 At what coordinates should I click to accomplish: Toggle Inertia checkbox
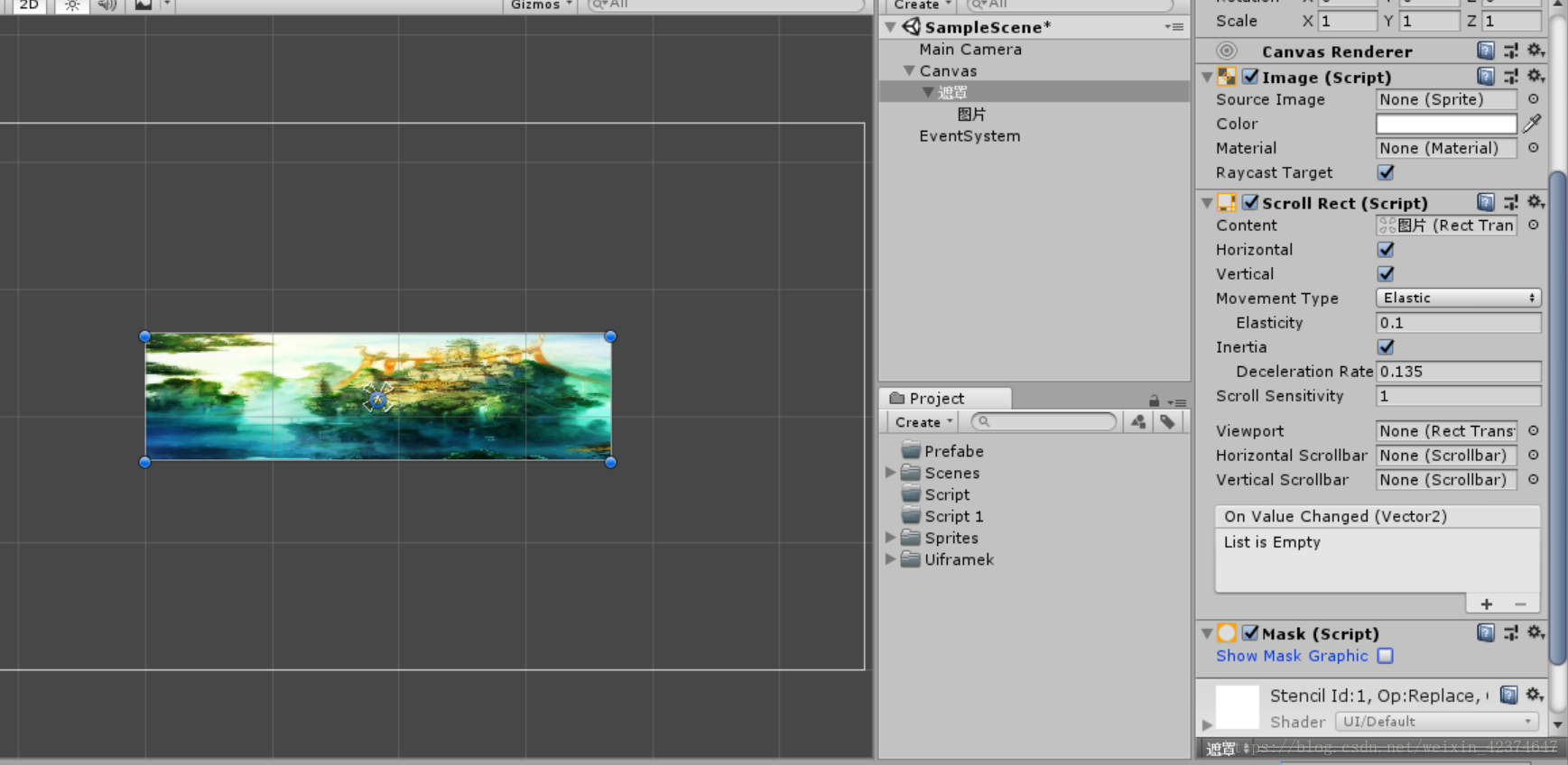[x=1386, y=347]
